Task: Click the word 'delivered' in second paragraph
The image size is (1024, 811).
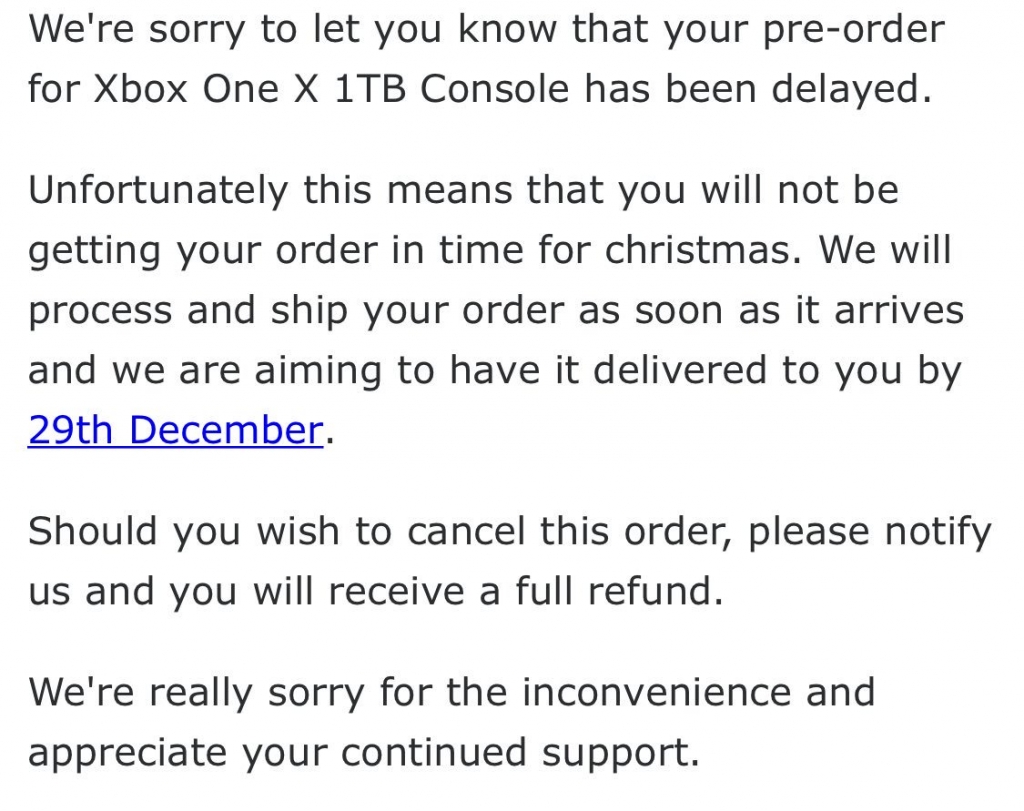Action: [x=679, y=370]
